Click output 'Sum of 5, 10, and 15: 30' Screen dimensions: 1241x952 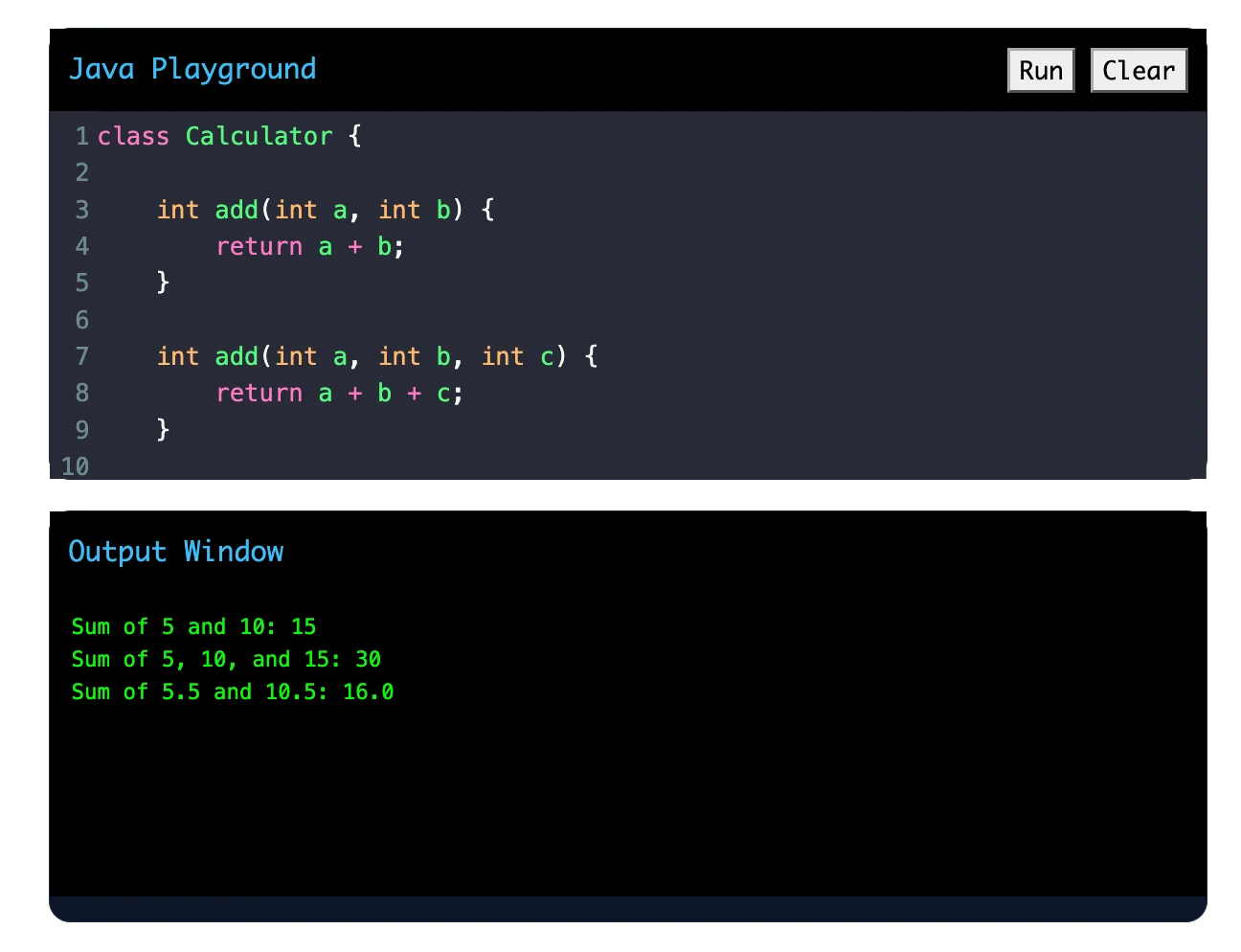point(226,659)
